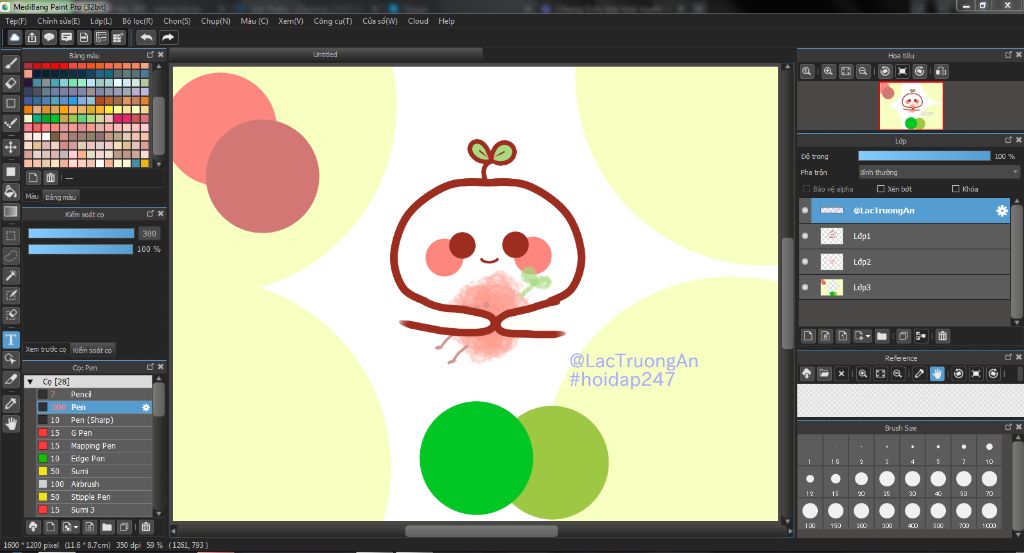Open the Cửa sổ(W) menu

click(x=380, y=21)
